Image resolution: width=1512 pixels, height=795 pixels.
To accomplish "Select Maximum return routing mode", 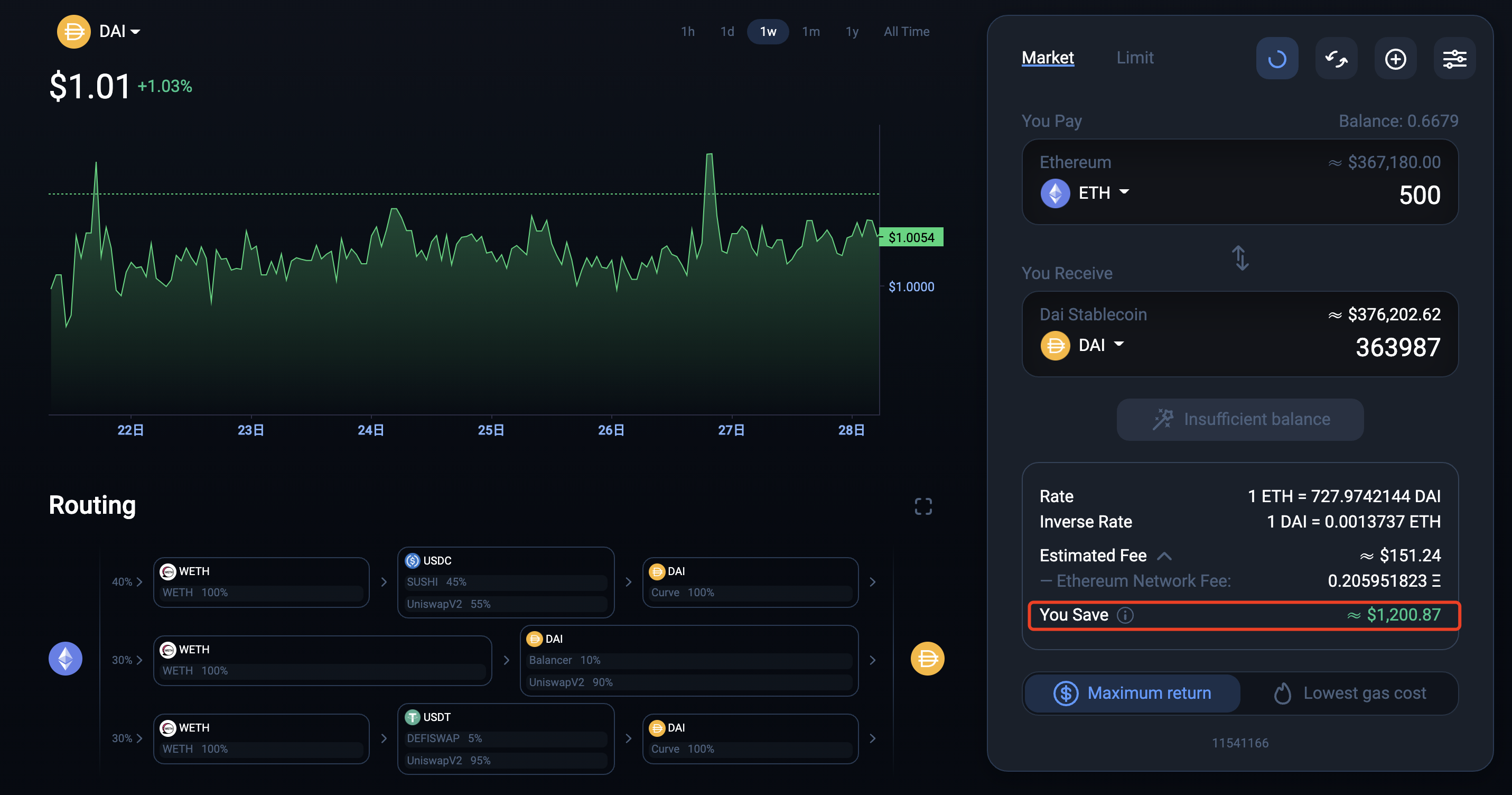I will (x=1132, y=694).
